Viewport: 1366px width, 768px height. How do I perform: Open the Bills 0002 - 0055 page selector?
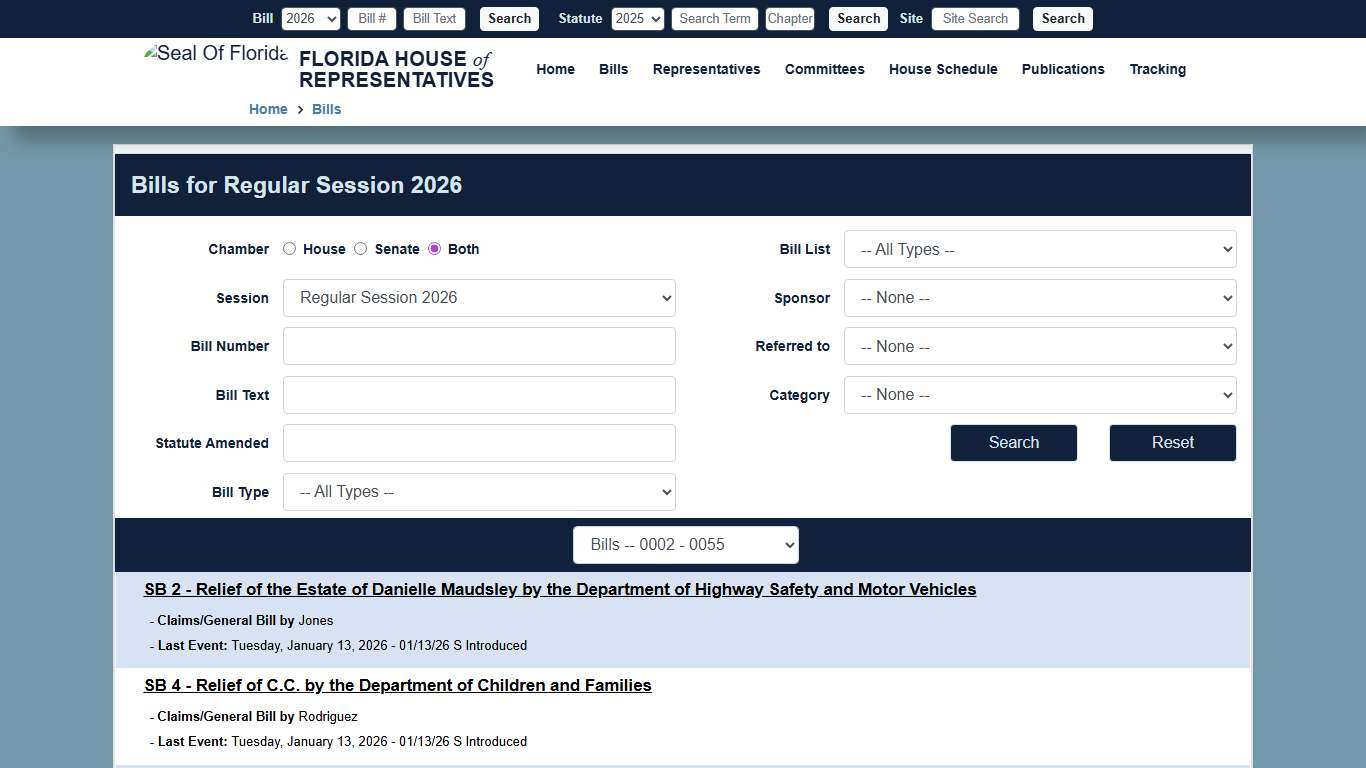pyautogui.click(x=685, y=544)
